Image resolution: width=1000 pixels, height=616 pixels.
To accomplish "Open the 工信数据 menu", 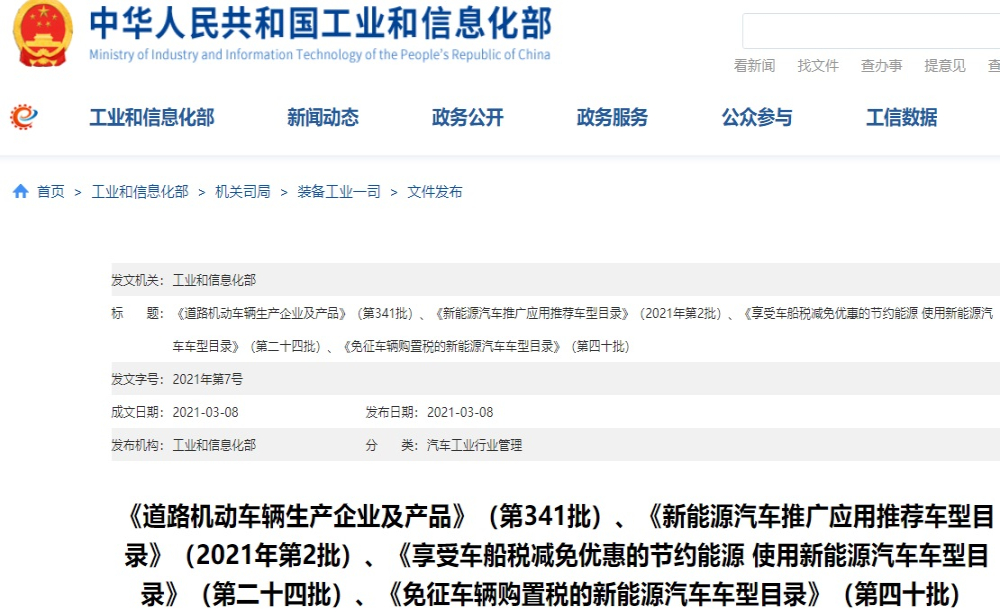I will pos(902,117).
